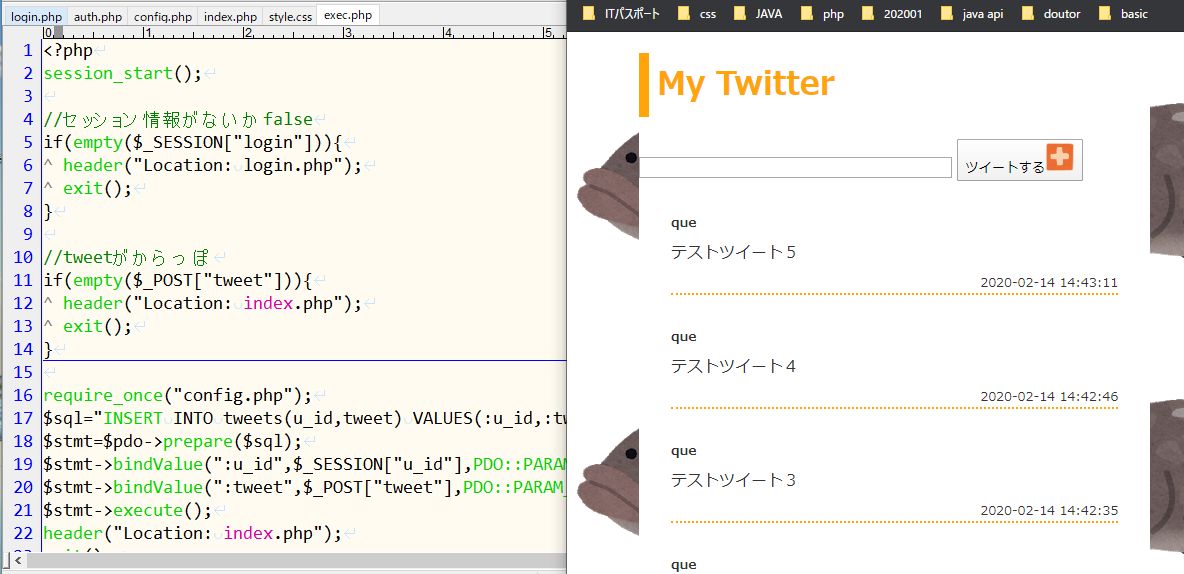Click the bindValue(":tweet" line

(304, 488)
